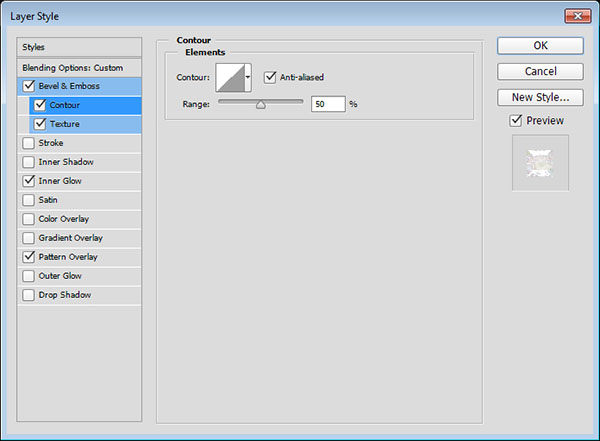Toggle the Preview checkbox
This screenshot has height=441, width=600.
click(x=516, y=121)
